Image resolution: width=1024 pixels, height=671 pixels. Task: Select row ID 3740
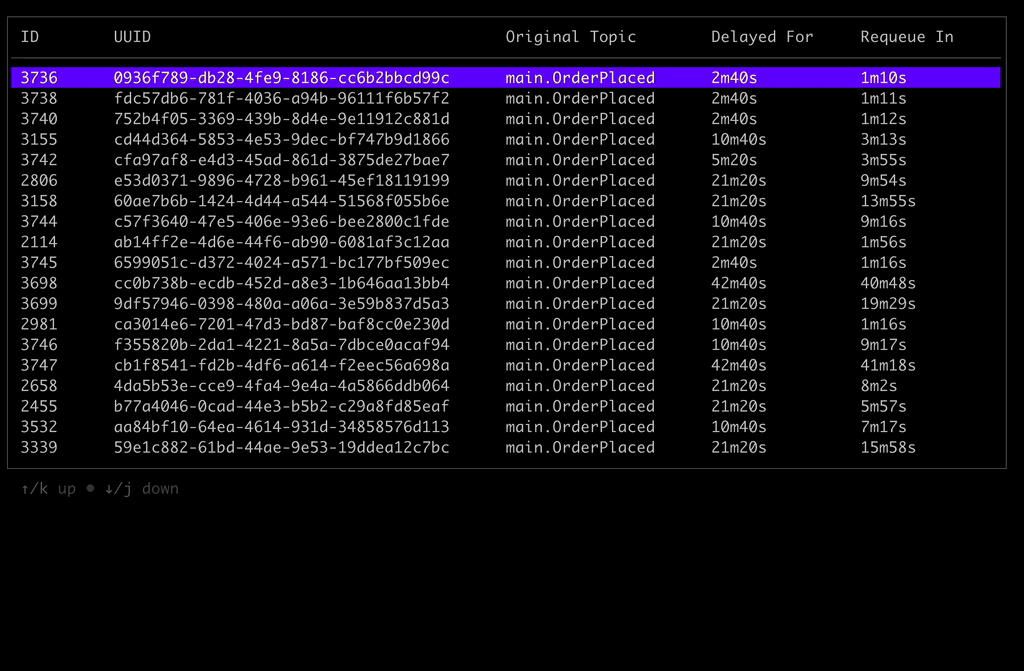pyautogui.click(x=505, y=119)
